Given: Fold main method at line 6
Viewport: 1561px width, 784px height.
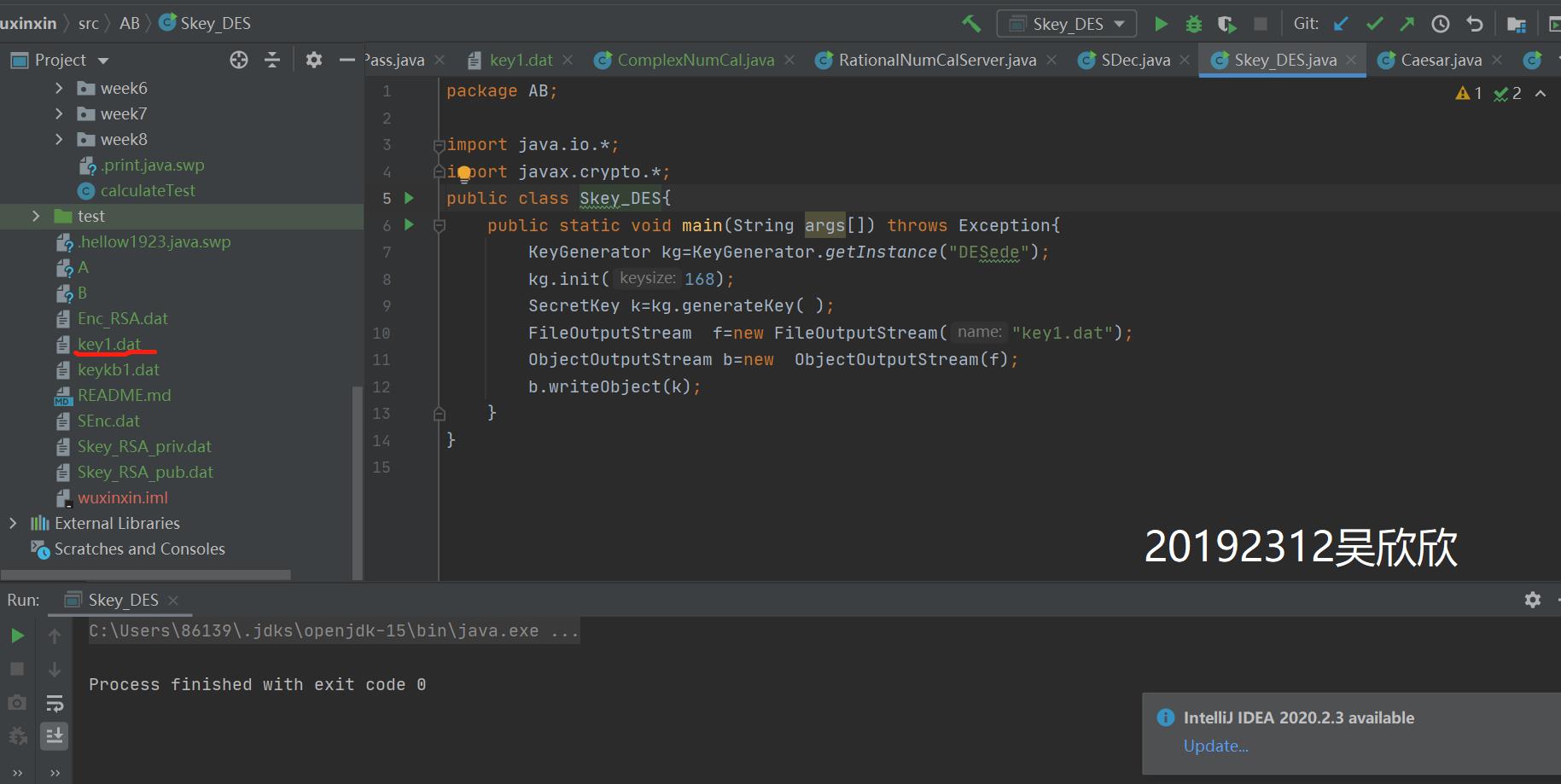Looking at the screenshot, I should (439, 226).
